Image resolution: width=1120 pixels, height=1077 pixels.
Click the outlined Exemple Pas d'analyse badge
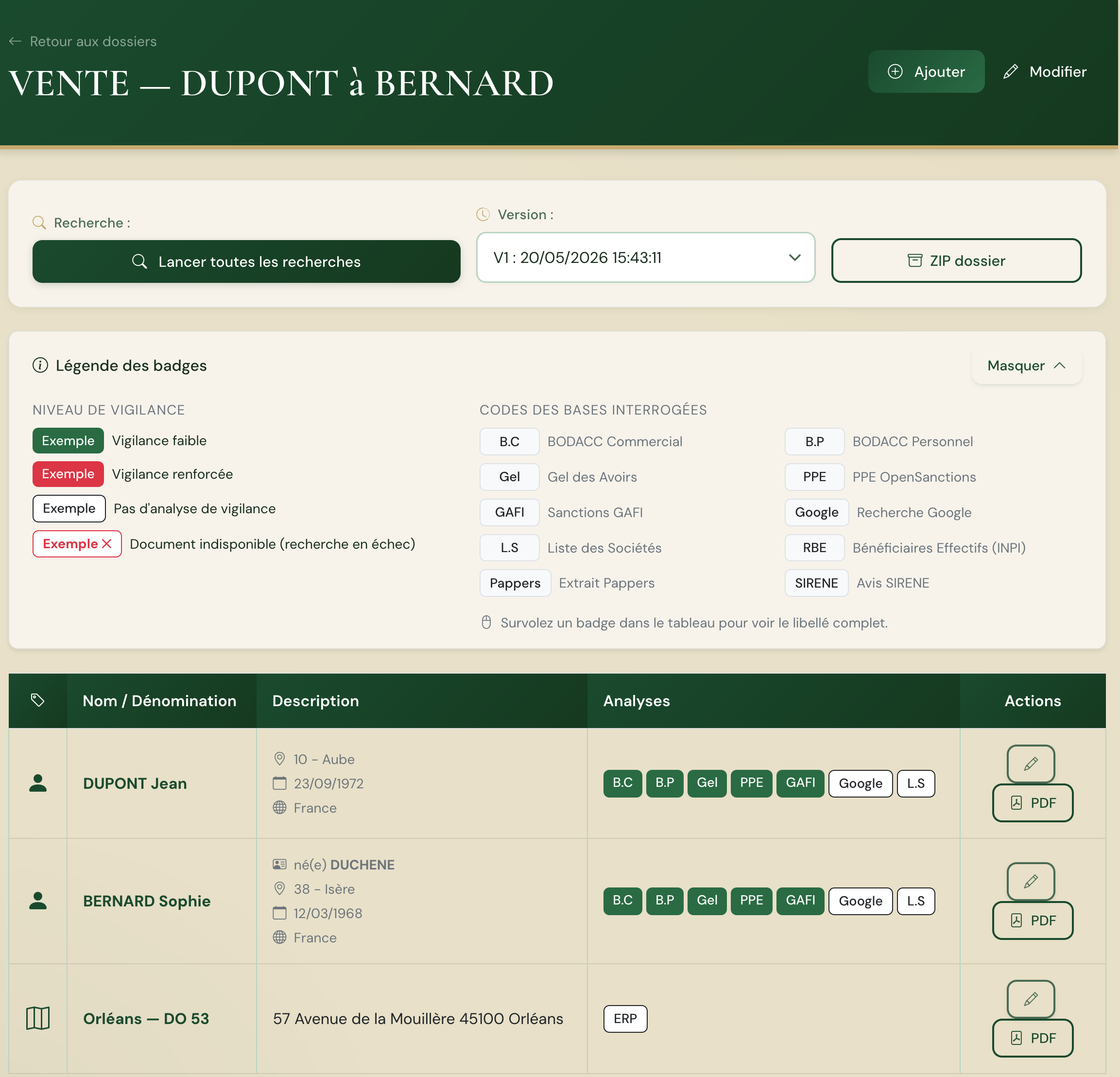click(x=69, y=508)
